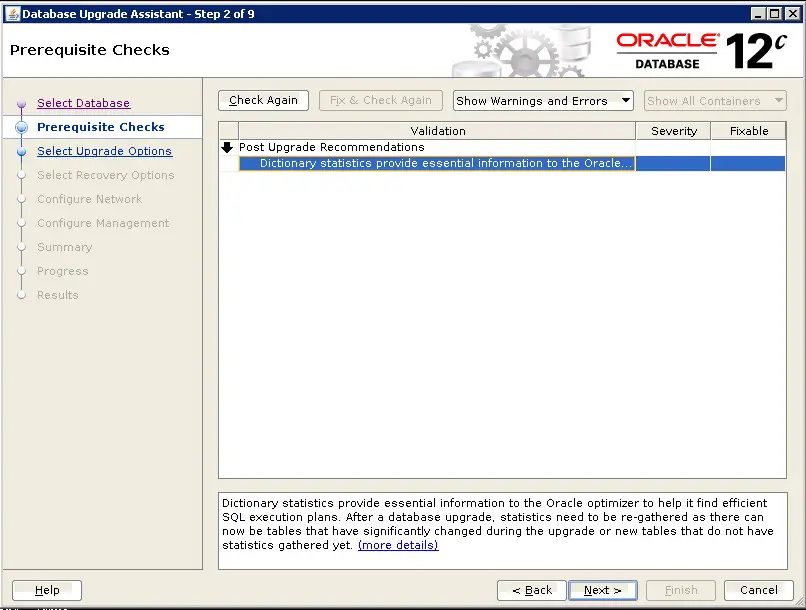Click the Select Upgrade Options step bullet icon
The image size is (806, 610).
(21, 152)
